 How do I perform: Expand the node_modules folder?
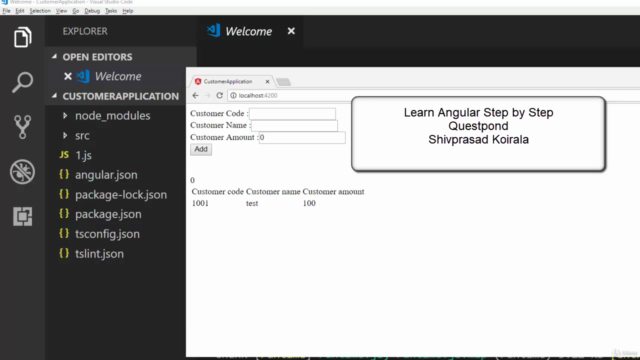pyautogui.click(x=112, y=116)
